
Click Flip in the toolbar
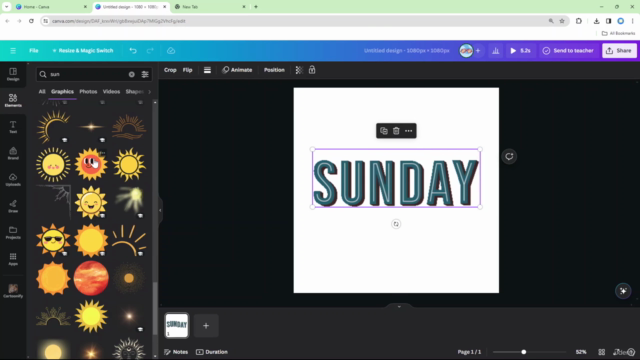[x=187, y=70]
